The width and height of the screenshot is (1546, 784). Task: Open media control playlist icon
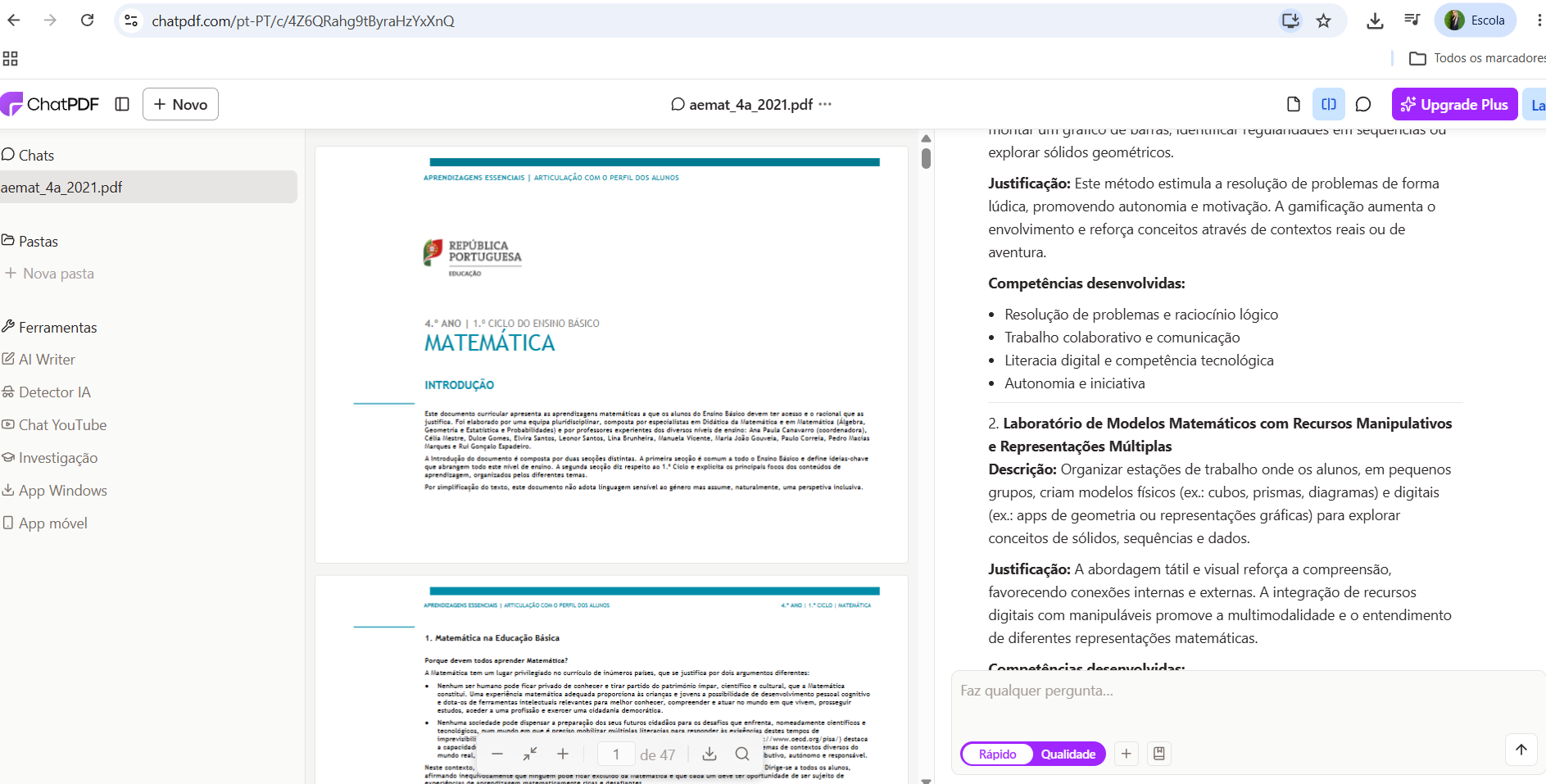pyautogui.click(x=1412, y=20)
